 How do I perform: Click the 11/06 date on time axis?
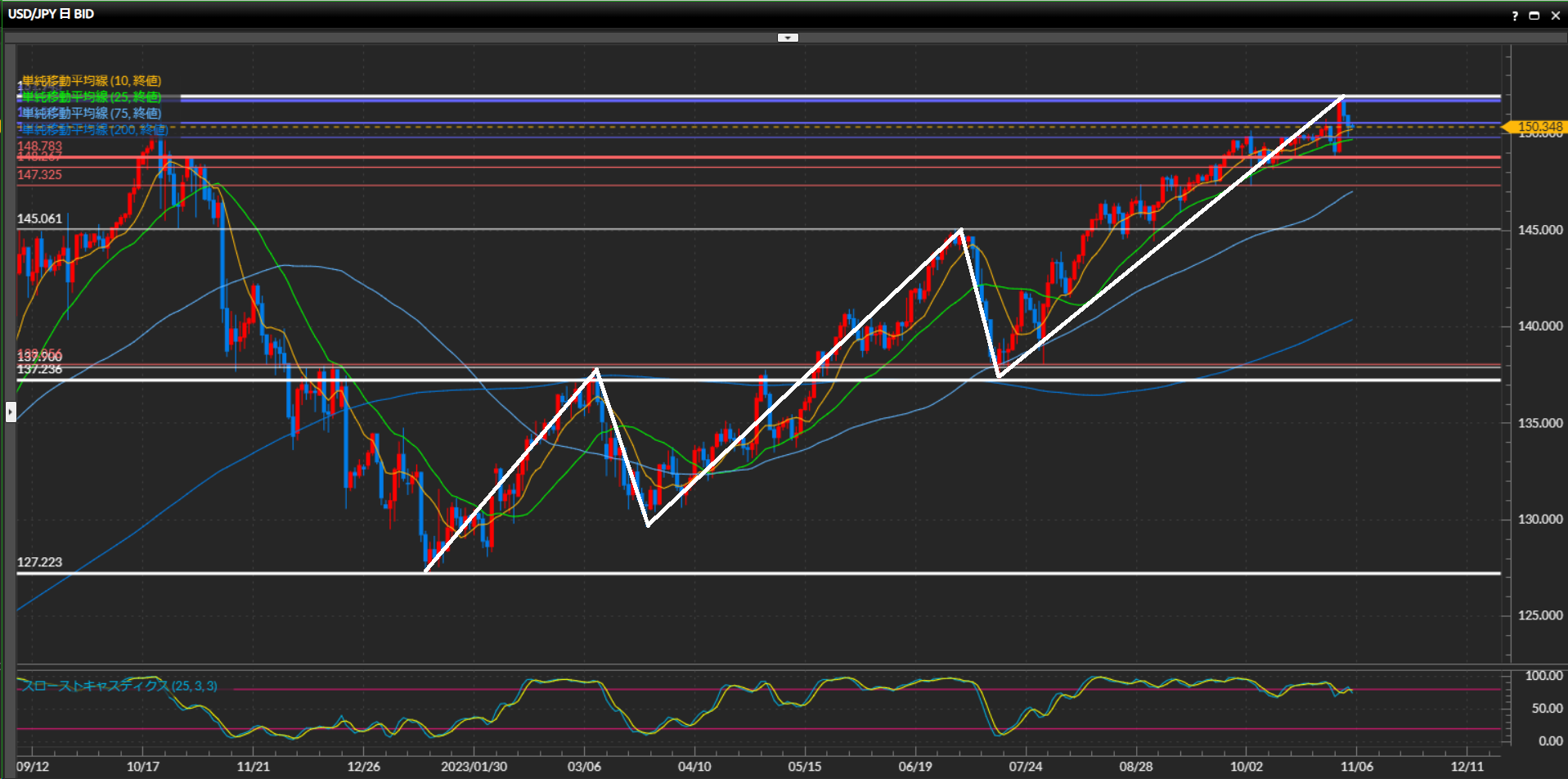tap(1356, 767)
